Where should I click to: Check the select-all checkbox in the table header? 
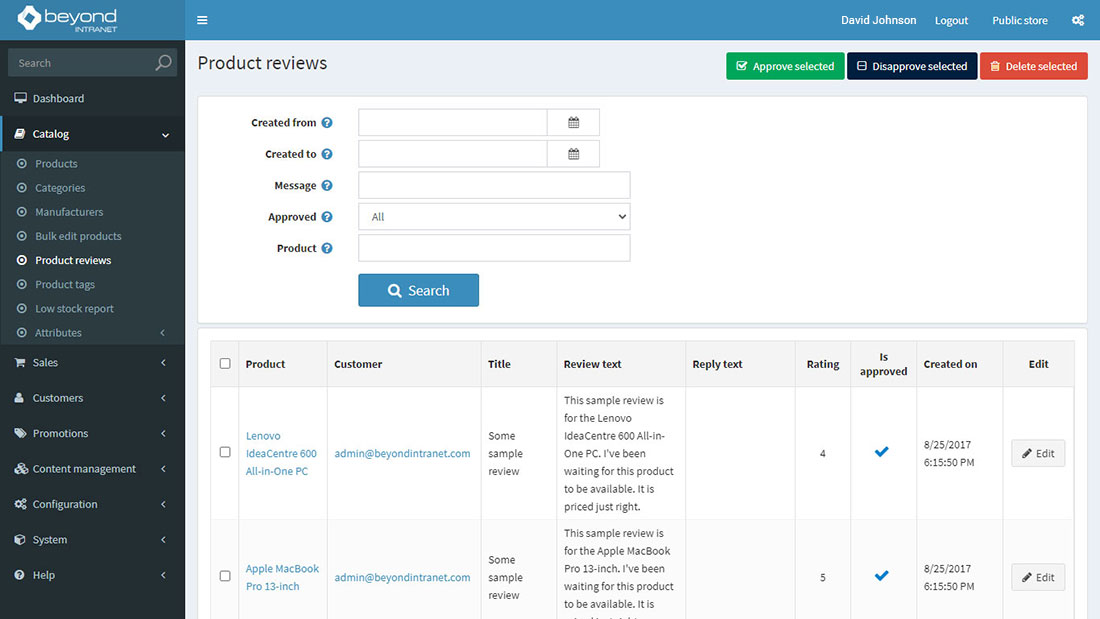click(x=224, y=364)
